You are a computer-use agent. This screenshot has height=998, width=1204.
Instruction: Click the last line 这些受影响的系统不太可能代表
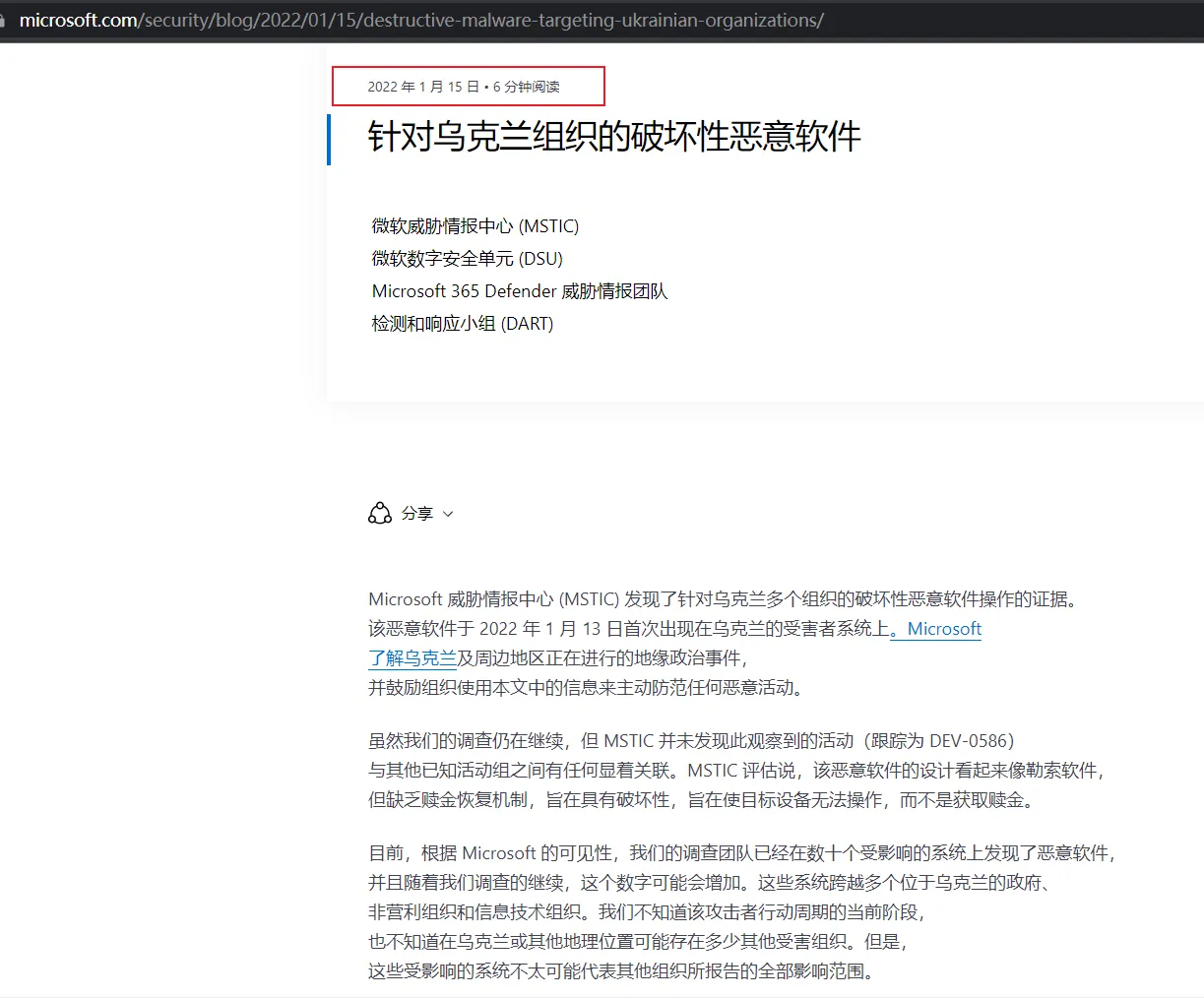tap(622, 971)
